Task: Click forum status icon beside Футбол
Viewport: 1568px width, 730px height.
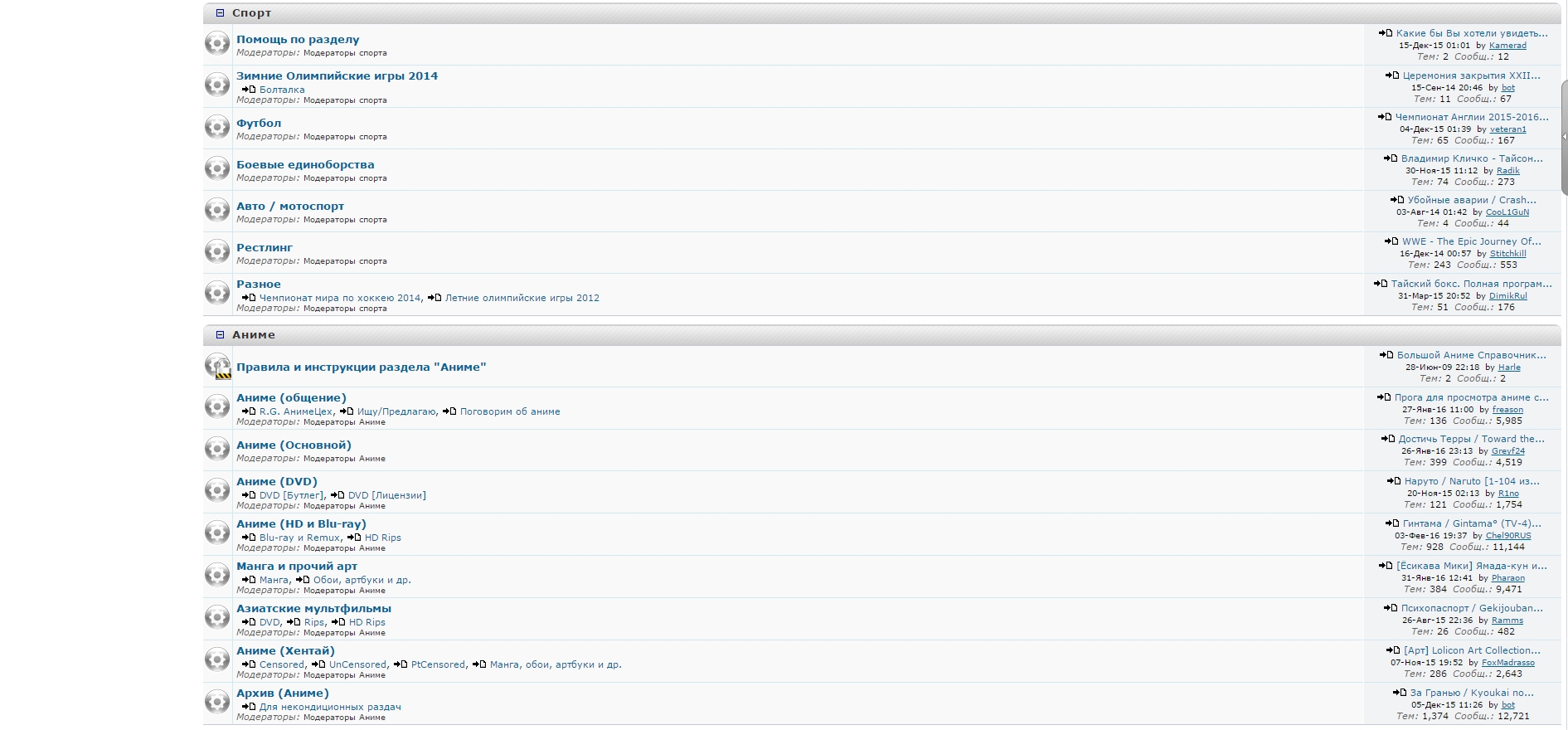Action: pos(217,127)
